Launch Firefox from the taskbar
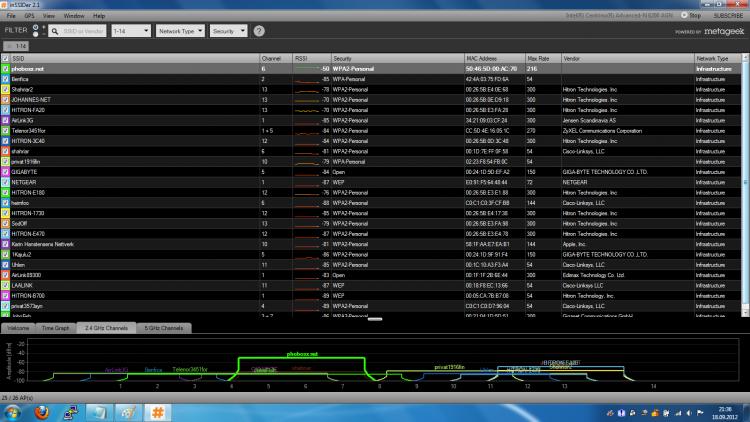This screenshot has width=750, height=422. tap(42, 412)
